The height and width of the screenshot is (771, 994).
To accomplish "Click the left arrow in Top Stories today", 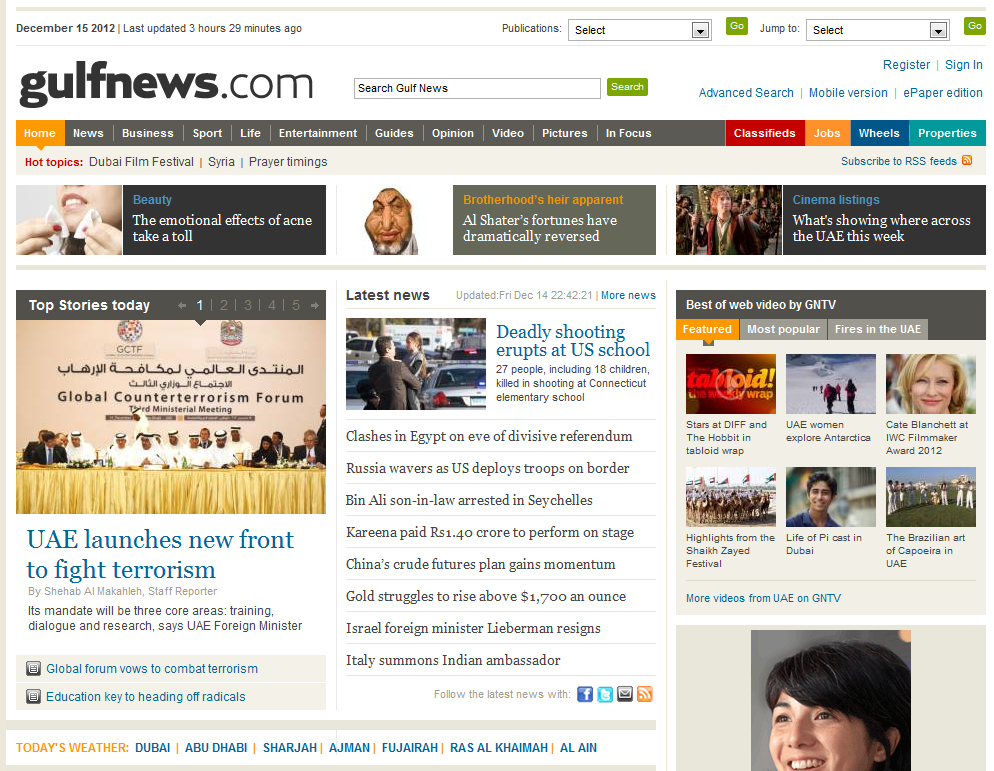I will pyautogui.click(x=182, y=305).
